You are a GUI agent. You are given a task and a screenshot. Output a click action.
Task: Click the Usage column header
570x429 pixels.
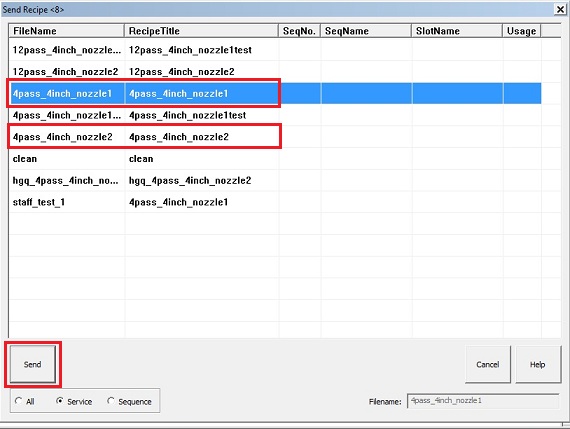pyautogui.click(x=522, y=31)
